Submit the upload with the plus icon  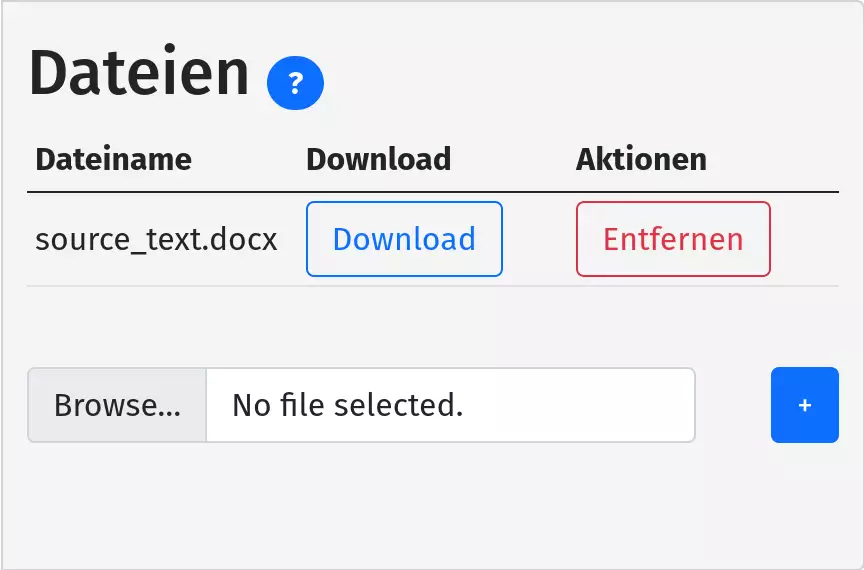(804, 405)
